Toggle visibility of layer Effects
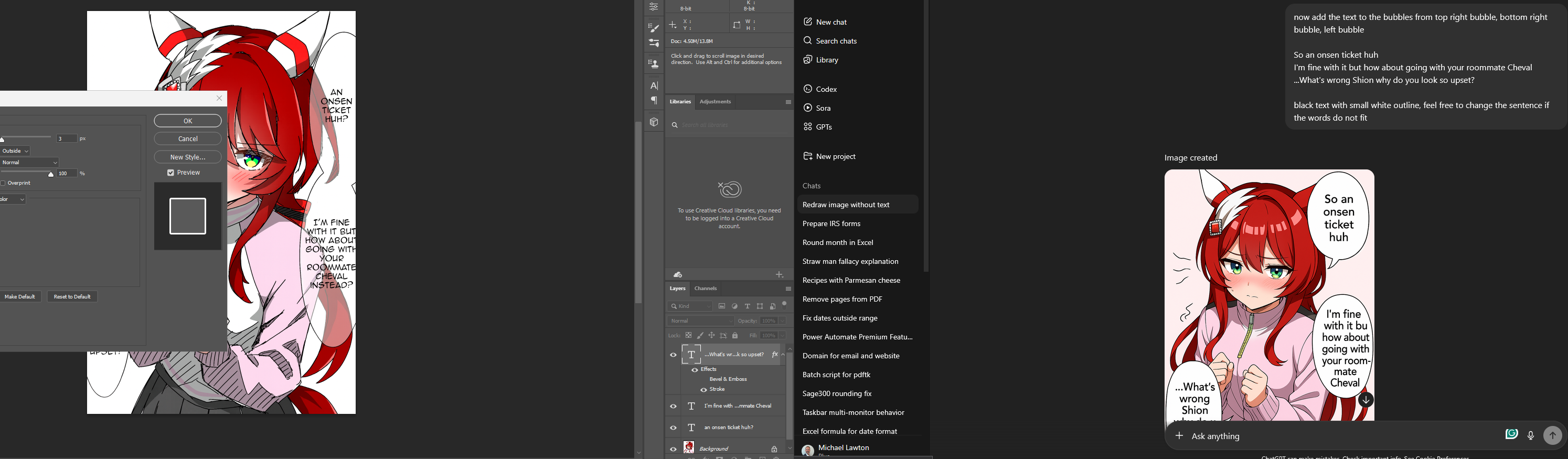The image size is (1568, 459). [x=695, y=369]
